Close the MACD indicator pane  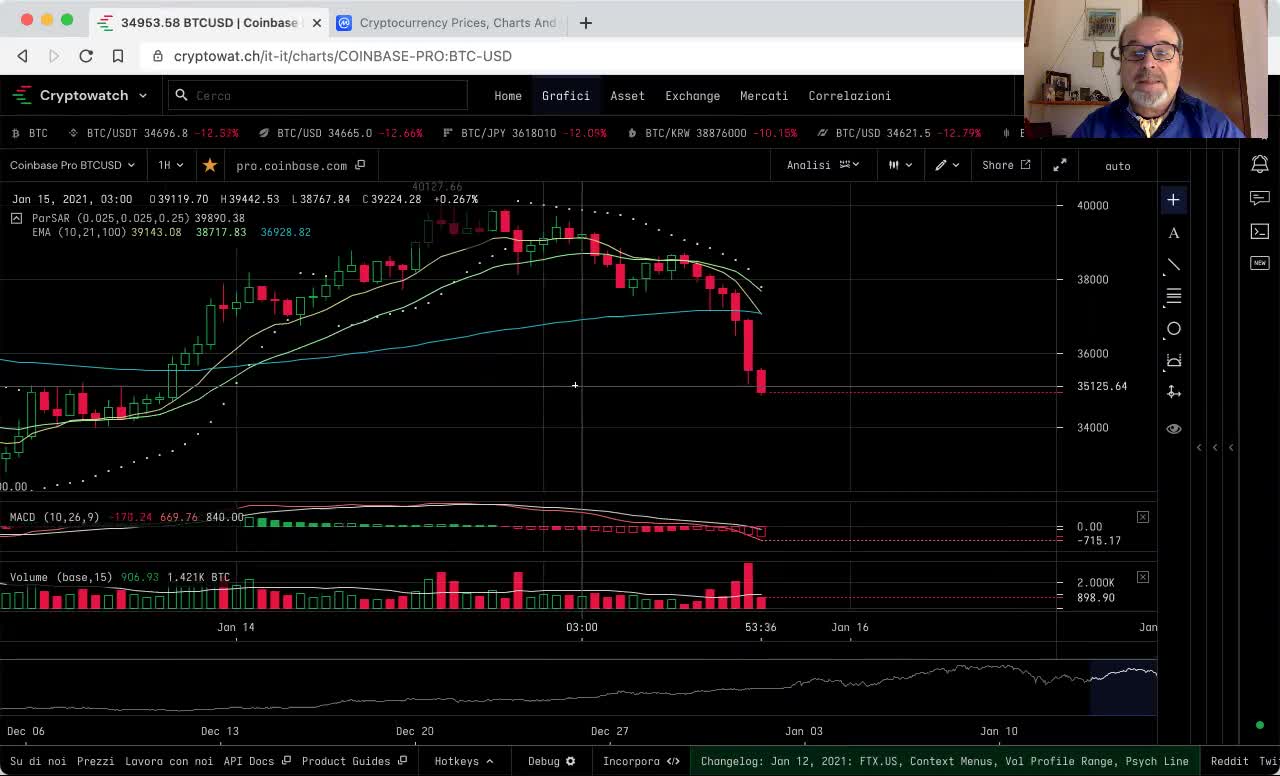[1143, 517]
